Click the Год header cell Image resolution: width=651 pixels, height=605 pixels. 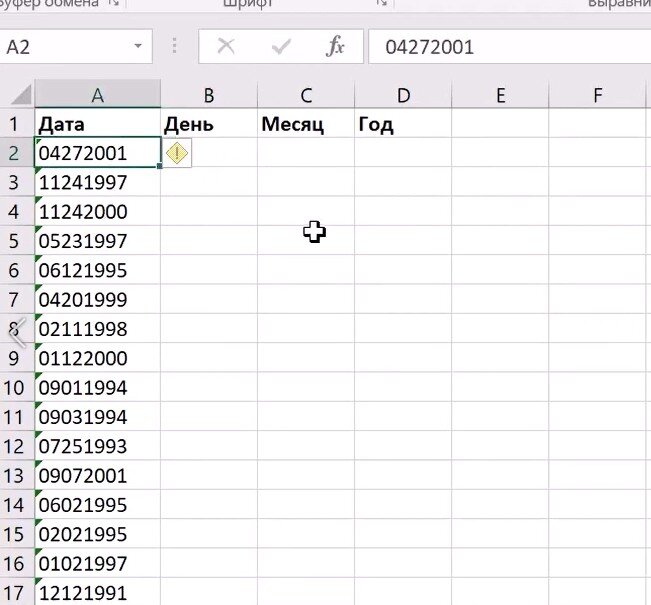(403, 124)
